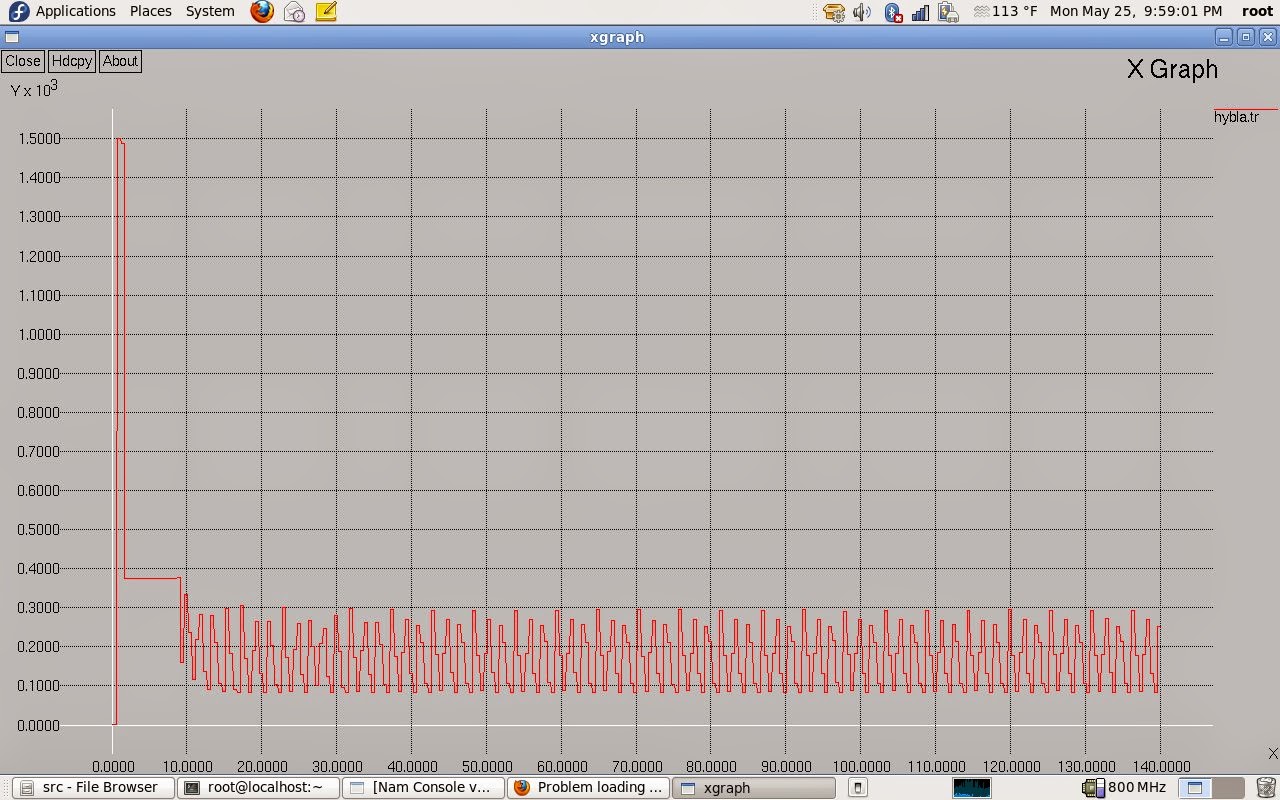Image resolution: width=1280 pixels, height=800 pixels.
Task: Open the Applications menu
Action: (62, 11)
